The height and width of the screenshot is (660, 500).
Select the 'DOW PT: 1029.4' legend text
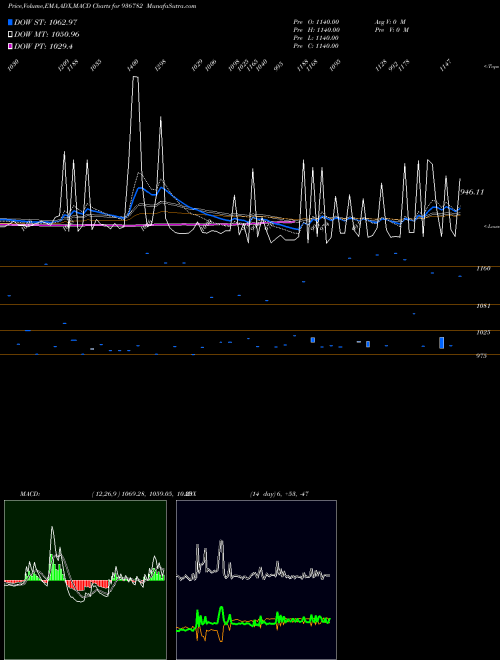click(43, 47)
